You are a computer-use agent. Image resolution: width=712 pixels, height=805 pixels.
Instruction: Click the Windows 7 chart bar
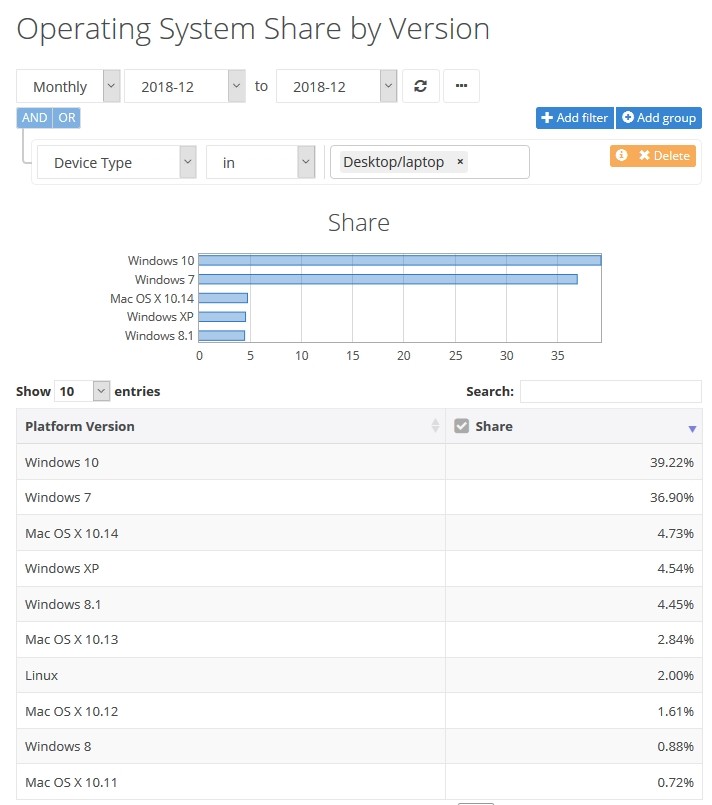click(x=388, y=279)
